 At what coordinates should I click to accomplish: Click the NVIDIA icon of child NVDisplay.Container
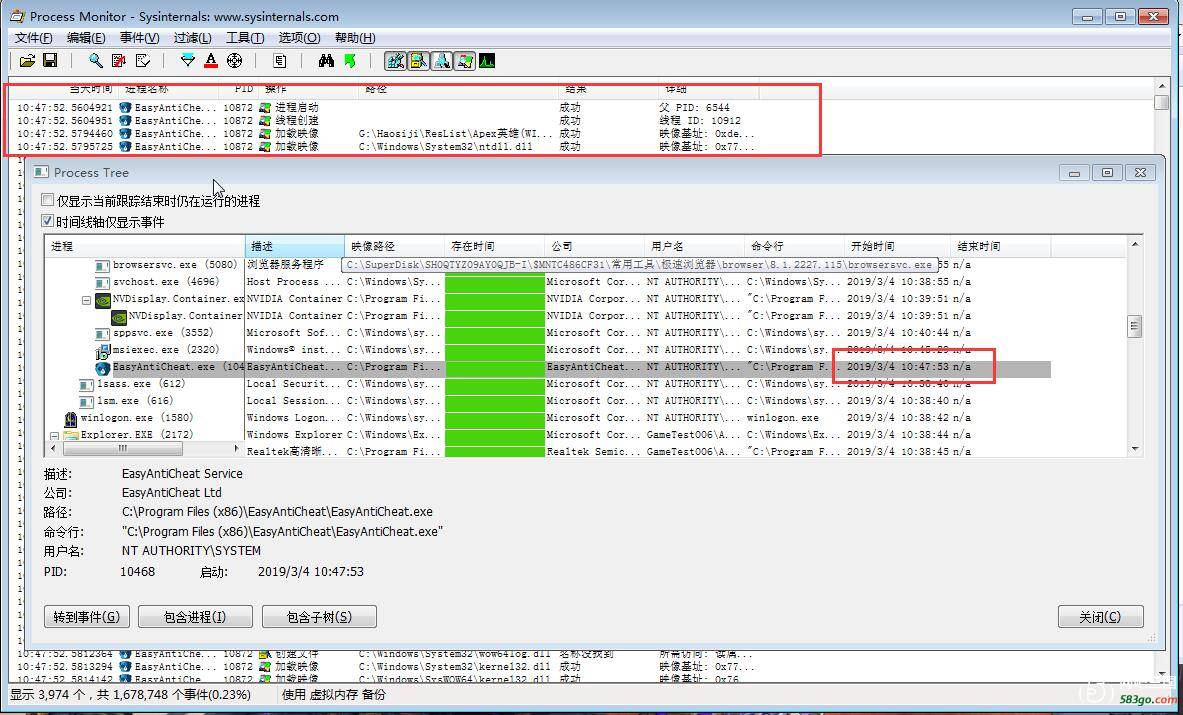point(119,316)
